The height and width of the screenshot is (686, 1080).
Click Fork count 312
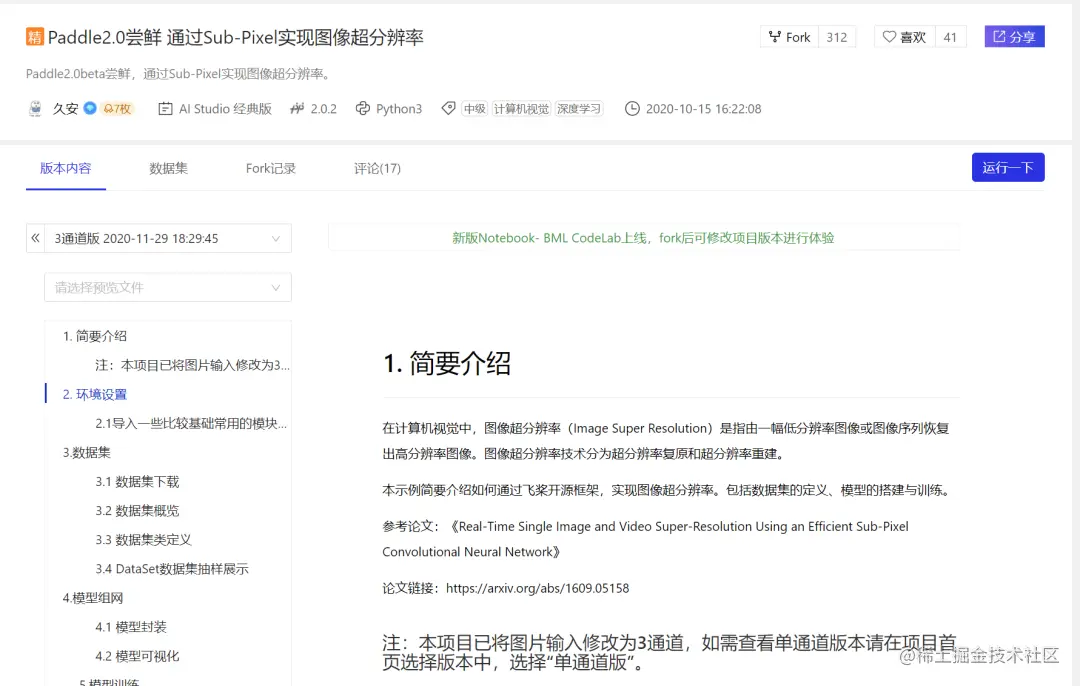click(x=837, y=37)
